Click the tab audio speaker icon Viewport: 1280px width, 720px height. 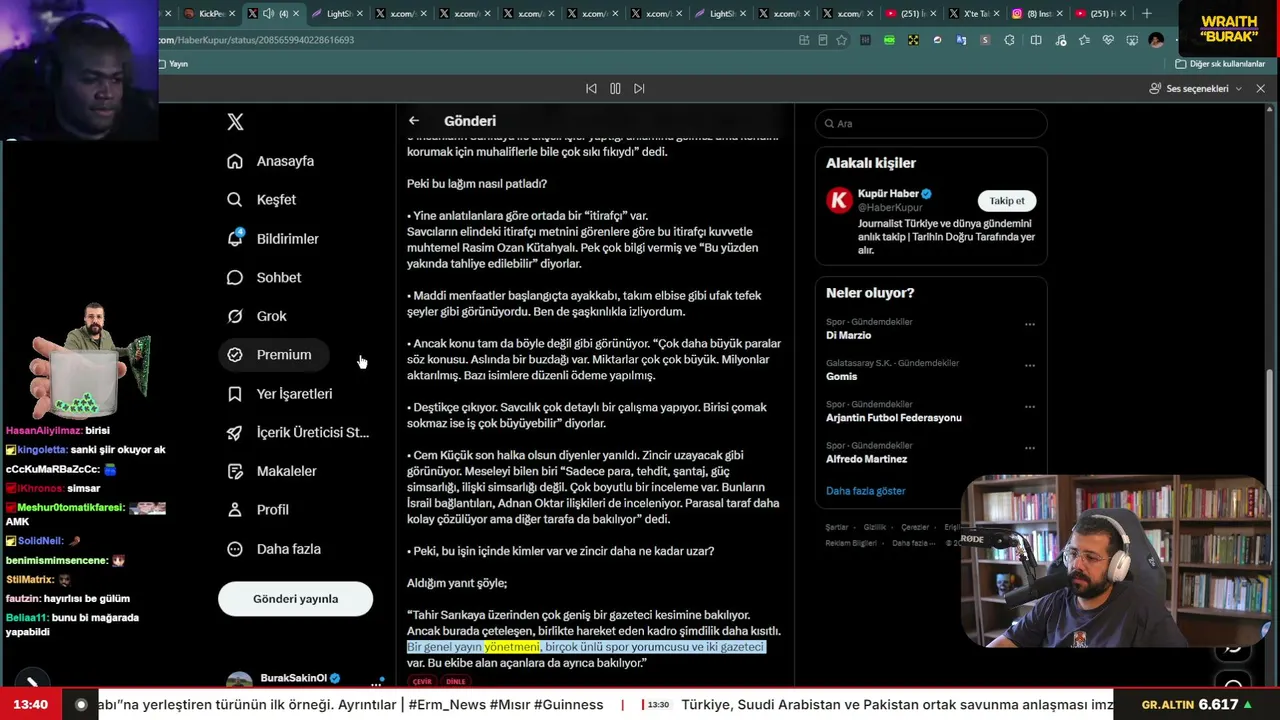tap(268, 14)
